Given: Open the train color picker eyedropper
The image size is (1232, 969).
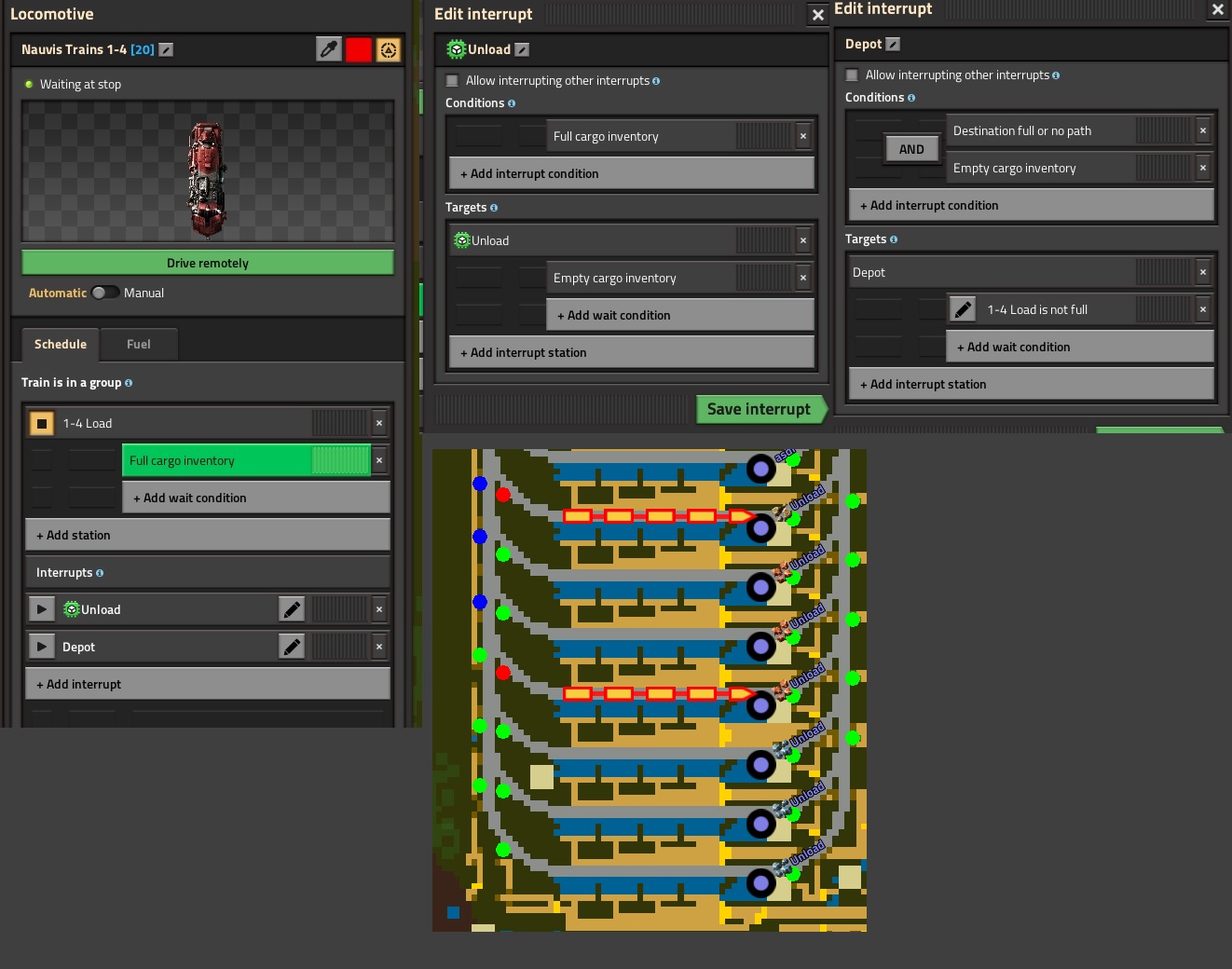Looking at the screenshot, I should coord(329,49).
